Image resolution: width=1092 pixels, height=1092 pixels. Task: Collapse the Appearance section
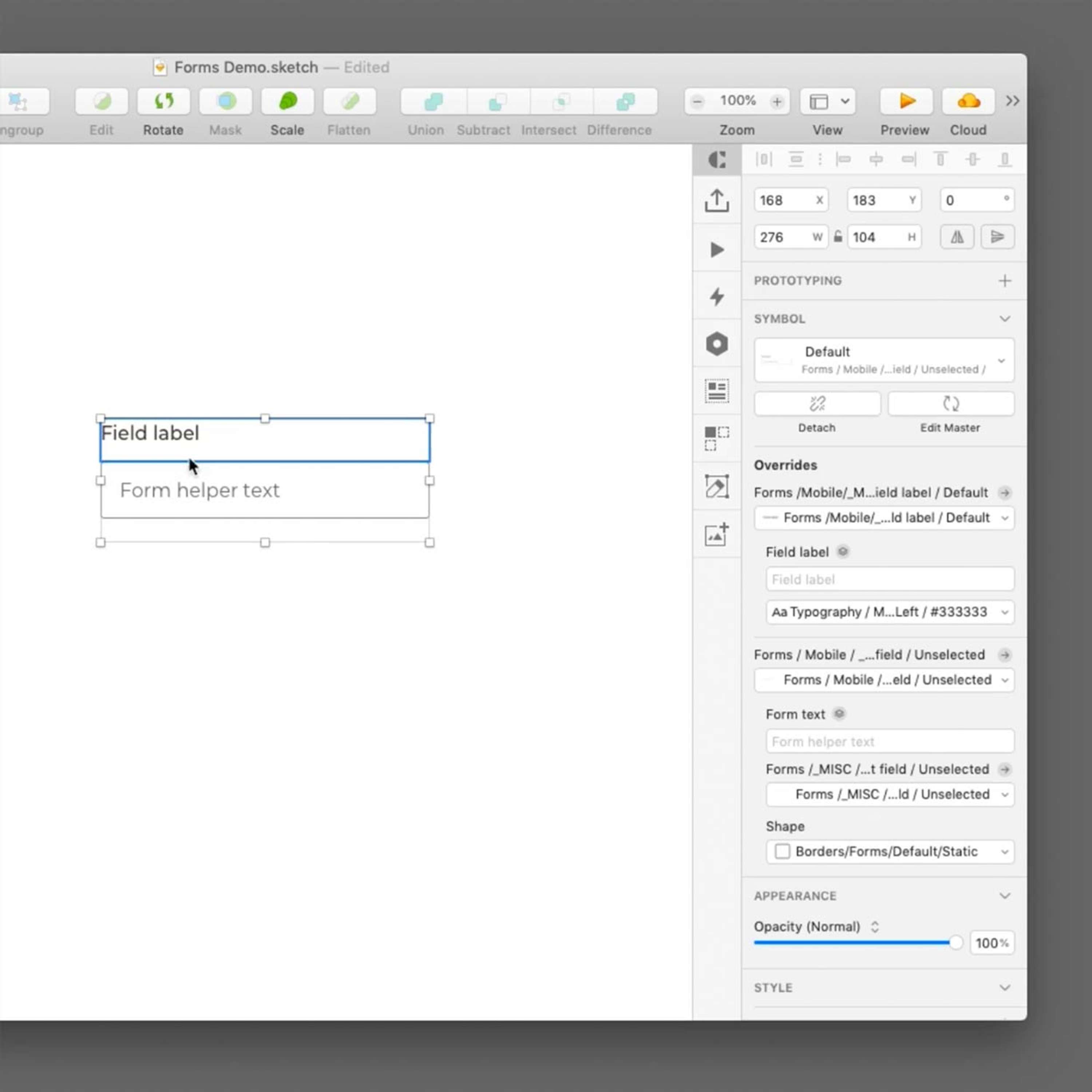[x=1005, y=896]
